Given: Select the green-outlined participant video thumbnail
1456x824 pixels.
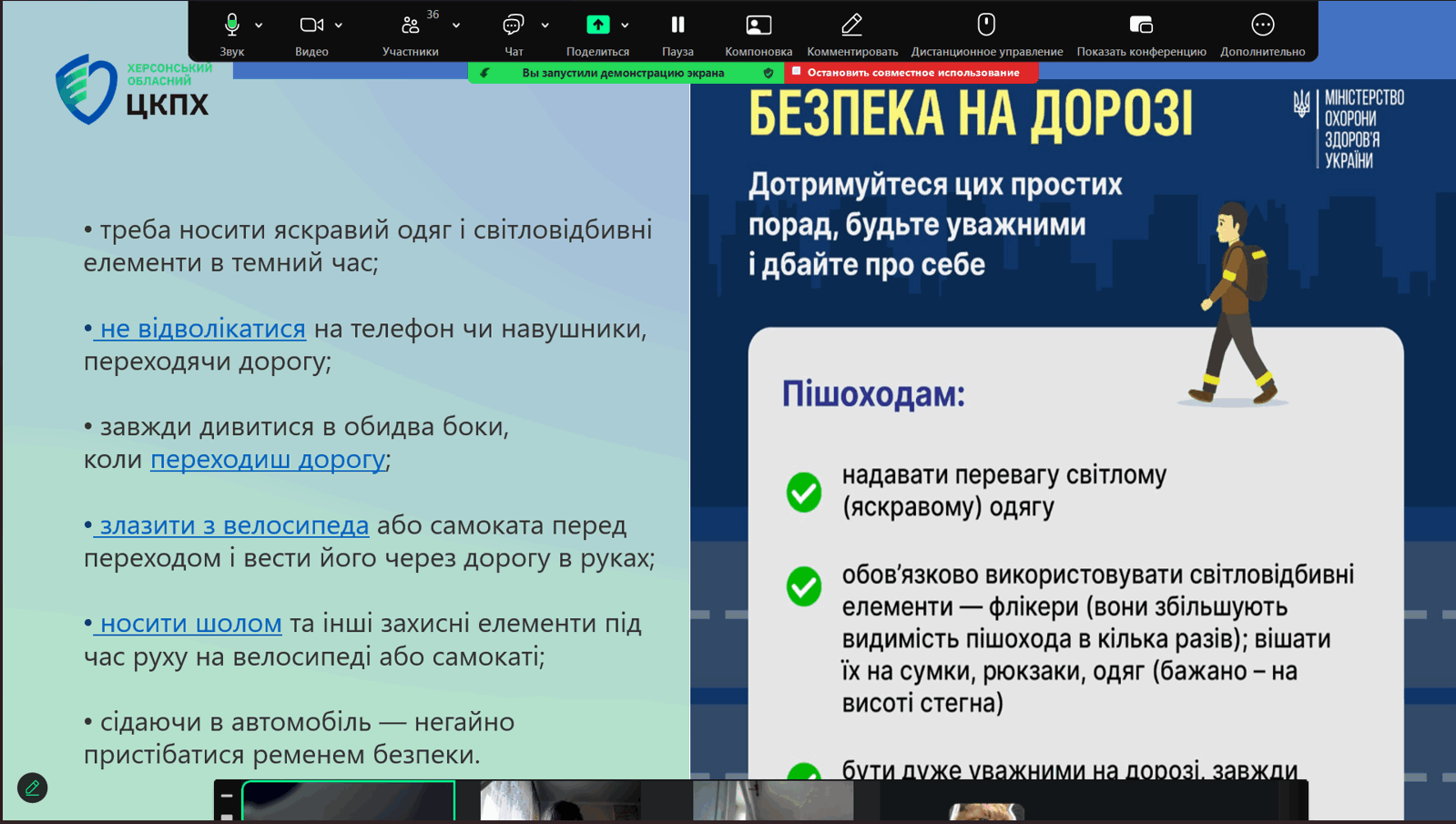Looking at the screenshot, I should coord(349,801).
